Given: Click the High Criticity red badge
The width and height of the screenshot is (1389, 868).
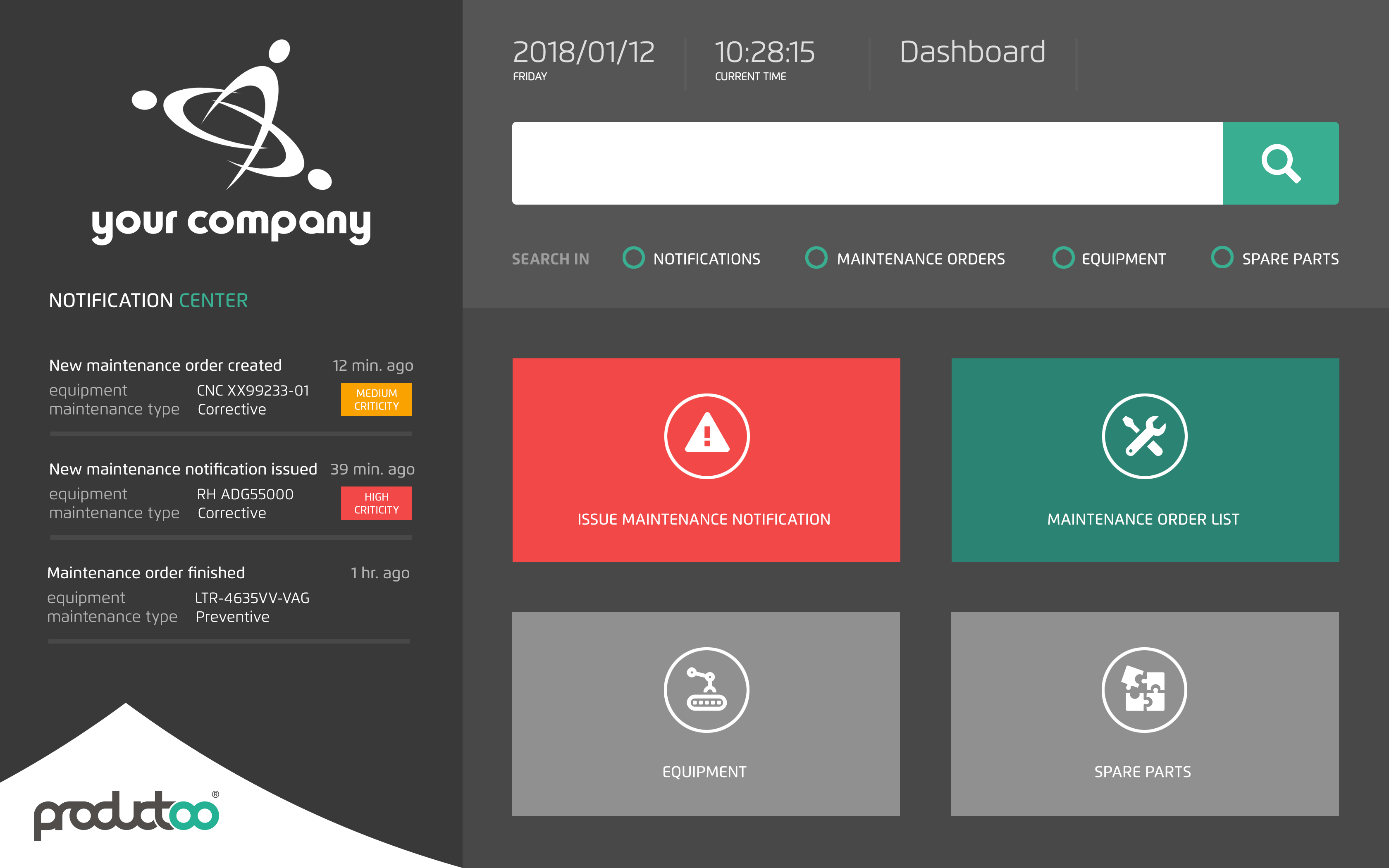Looking at the screenshot, I should pos(376,503).
